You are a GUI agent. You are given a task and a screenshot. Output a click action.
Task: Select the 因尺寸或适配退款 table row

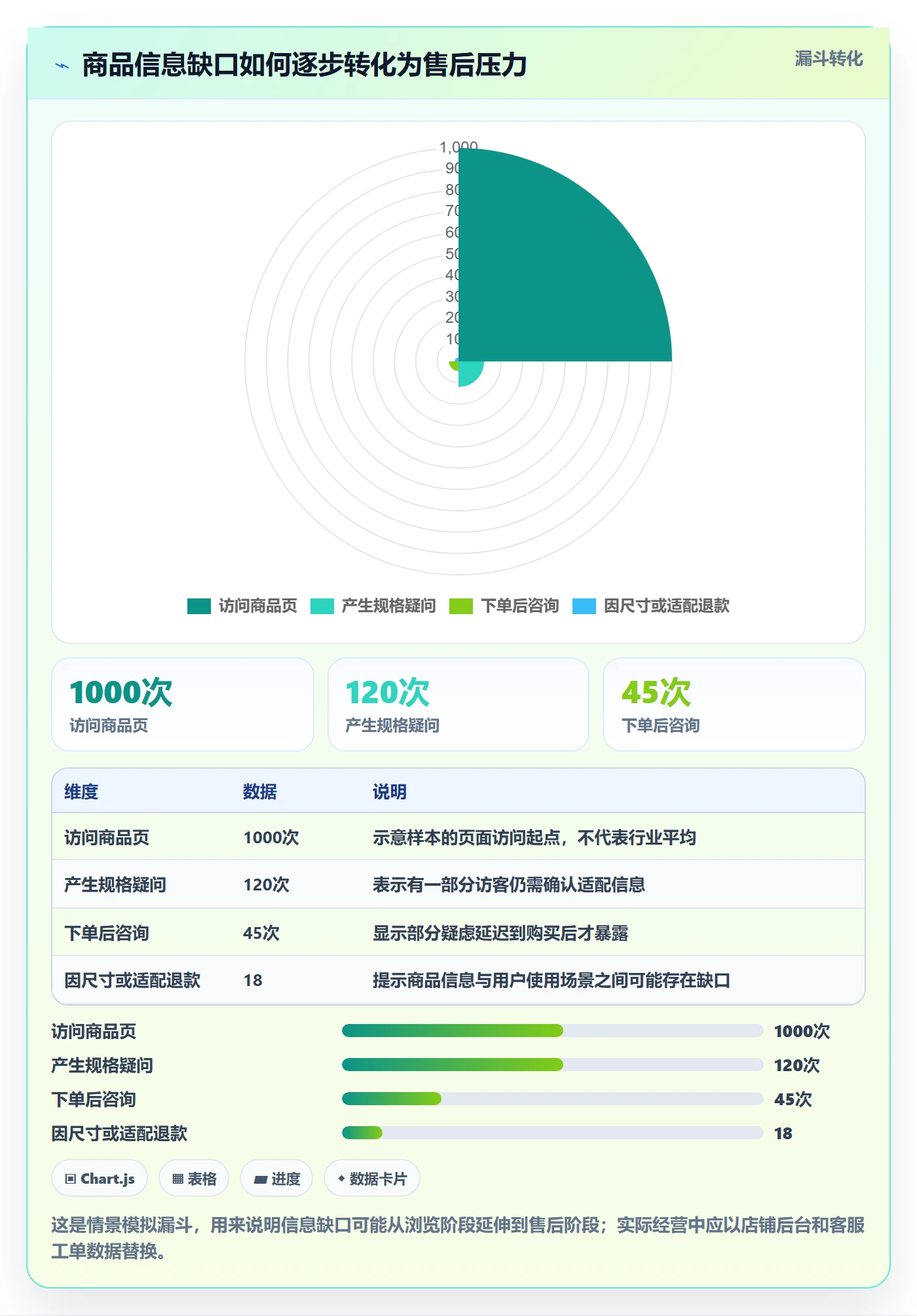(458, 980)
